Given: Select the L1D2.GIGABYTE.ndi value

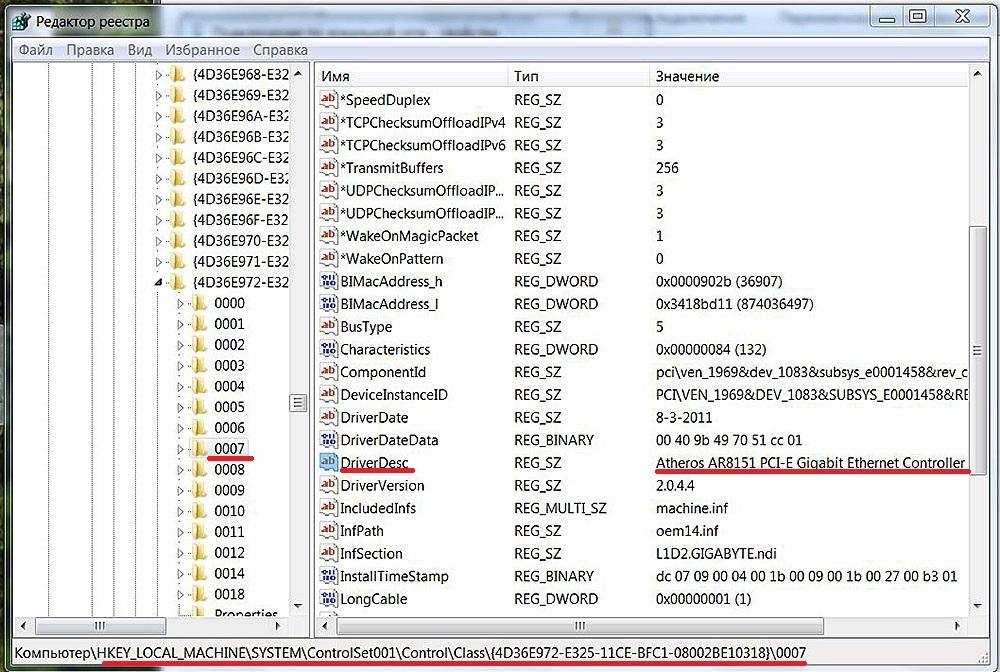Looking at the screenshot, I should 716,553.
